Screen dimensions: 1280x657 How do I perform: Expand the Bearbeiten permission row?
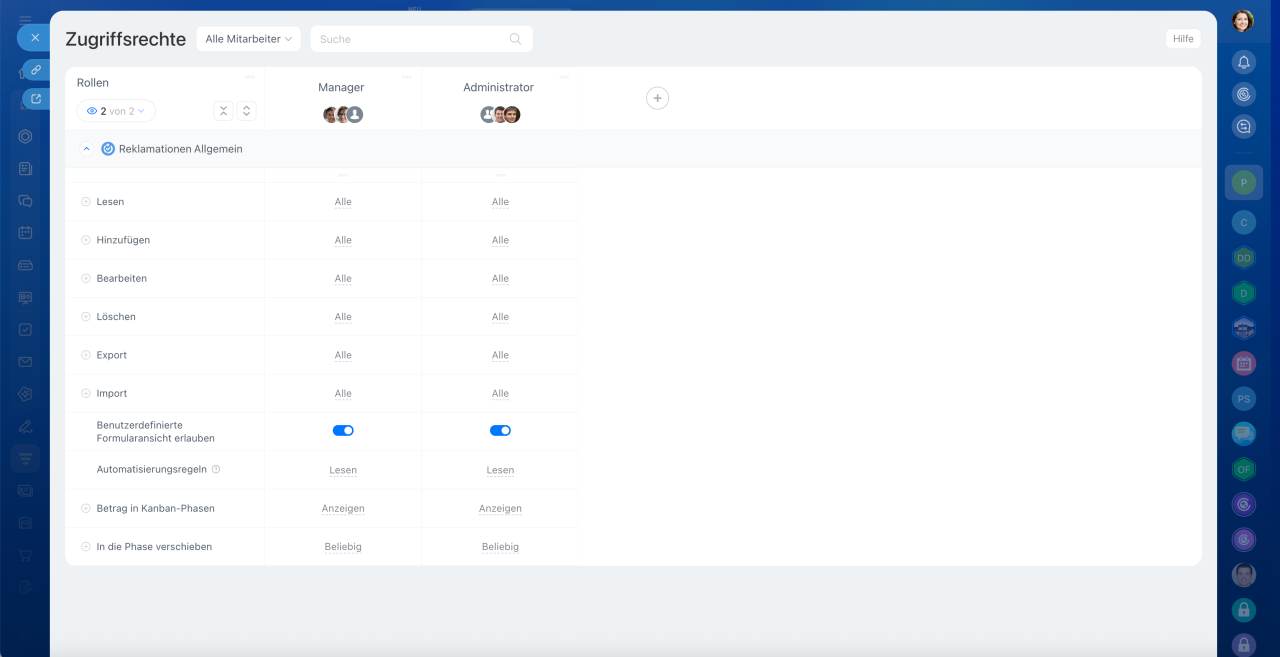[x=86, y=278]
